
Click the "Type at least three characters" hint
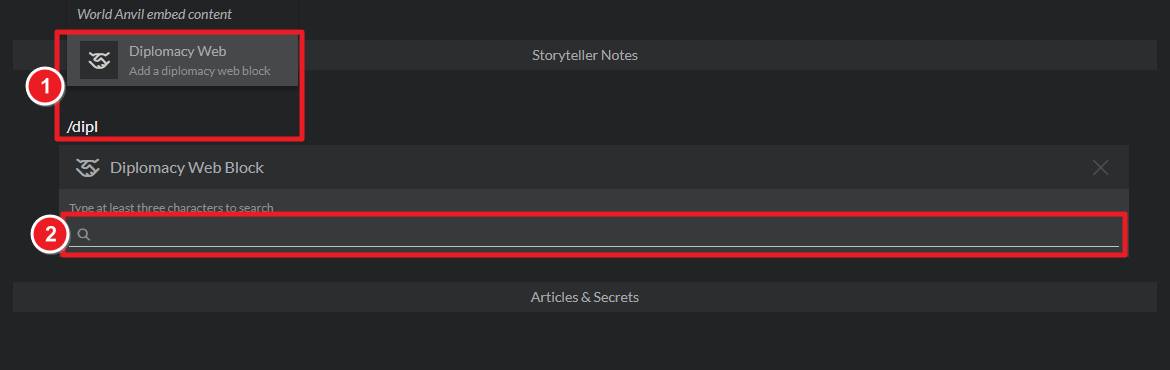(x=171, y=207)
